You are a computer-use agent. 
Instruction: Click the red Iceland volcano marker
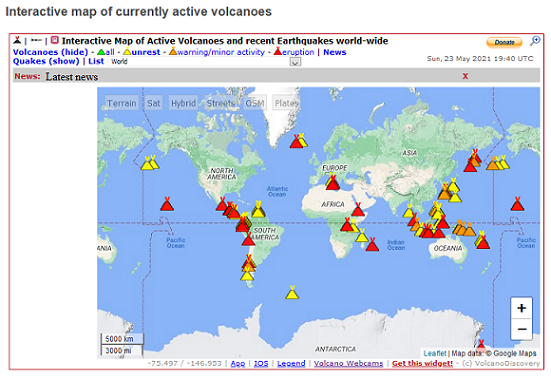(296, 141)
